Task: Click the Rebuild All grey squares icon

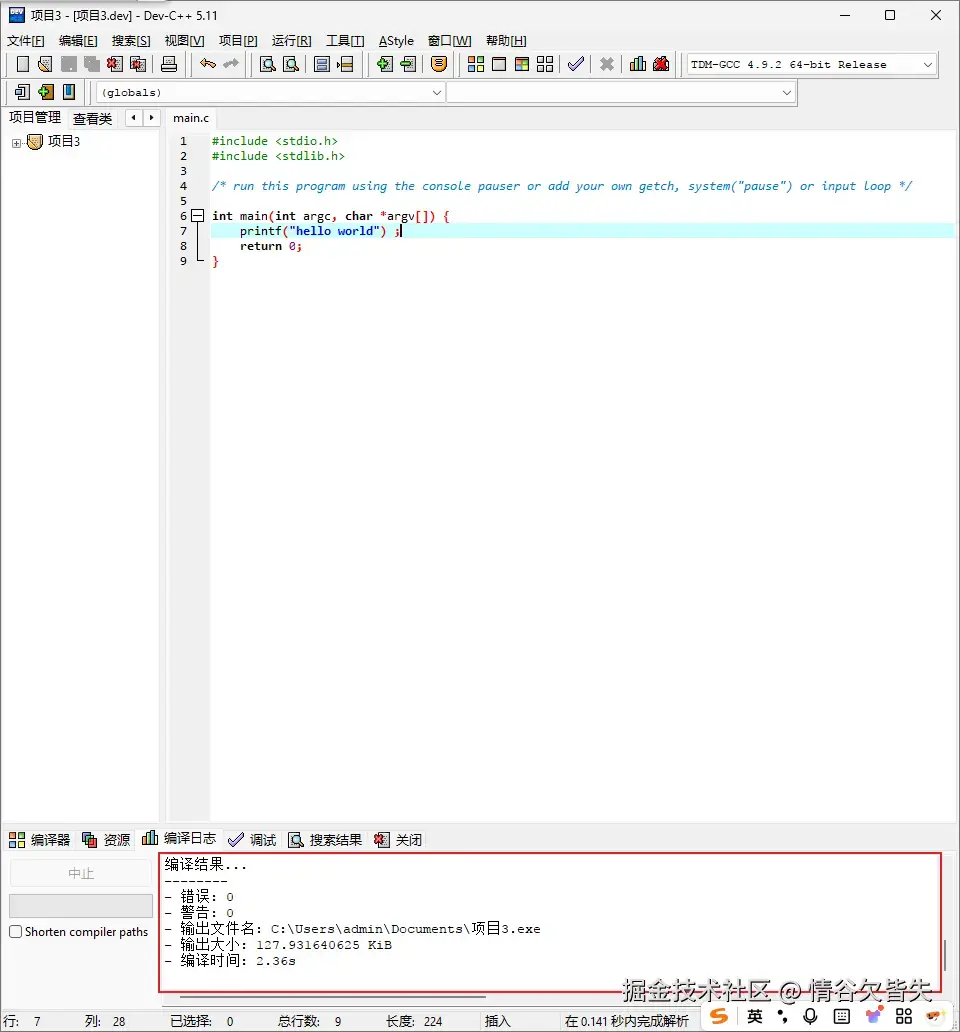Action: tap(545, 64)
